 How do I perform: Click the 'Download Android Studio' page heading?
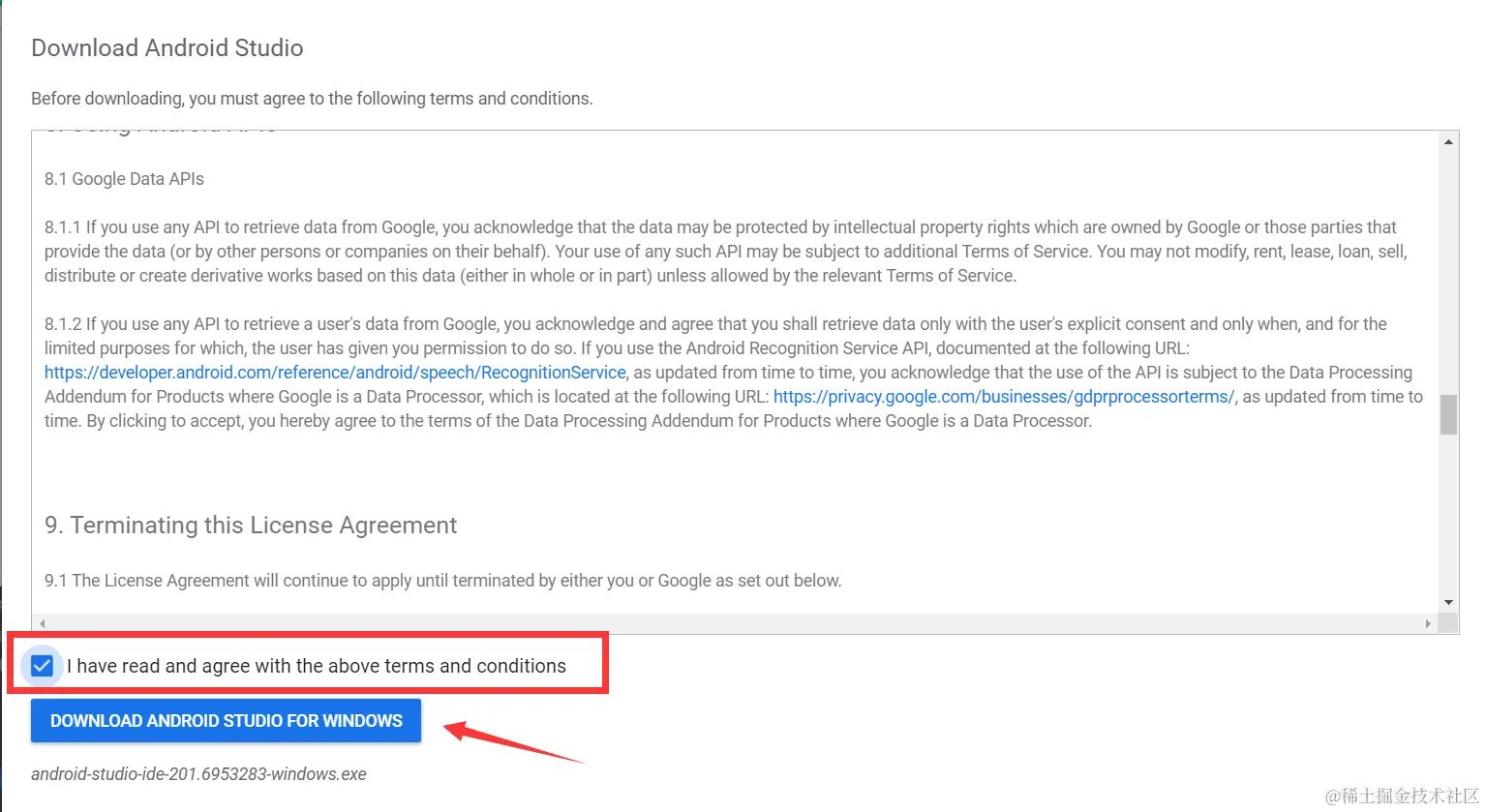[167, 47]
